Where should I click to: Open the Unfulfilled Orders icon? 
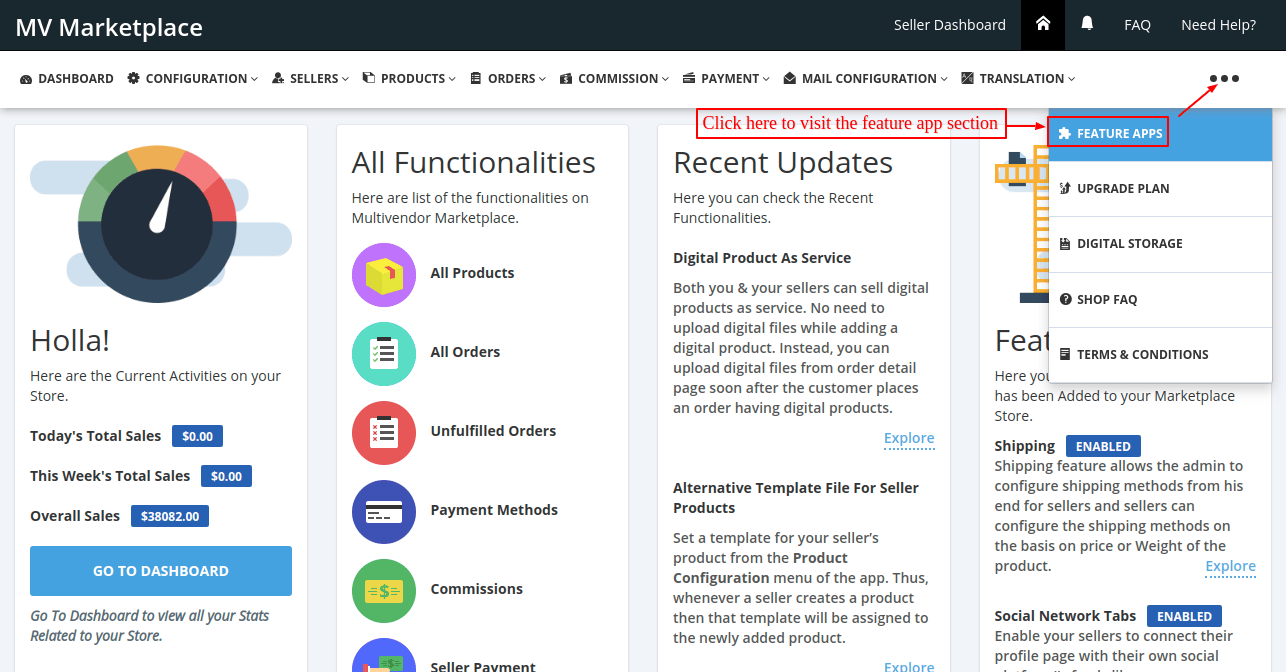coord(384,431)
